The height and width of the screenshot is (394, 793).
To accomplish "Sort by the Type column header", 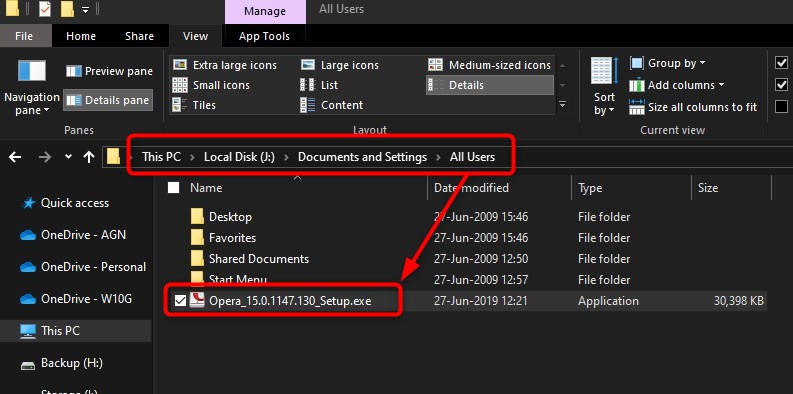I will pyautogui.click(x=590, y=188).
